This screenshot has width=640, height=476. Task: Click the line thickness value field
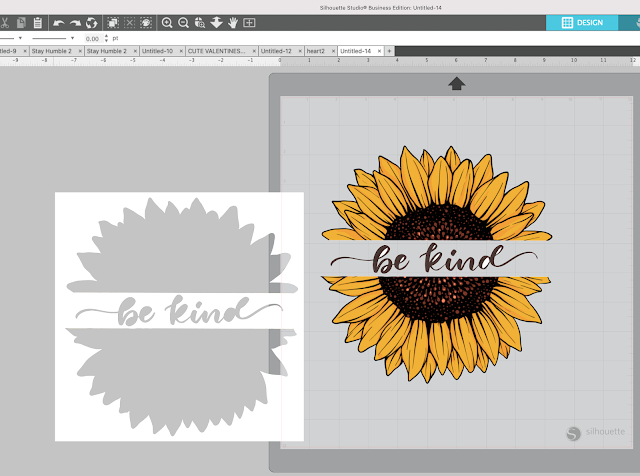pyautogui.click(x=92, y=38)
